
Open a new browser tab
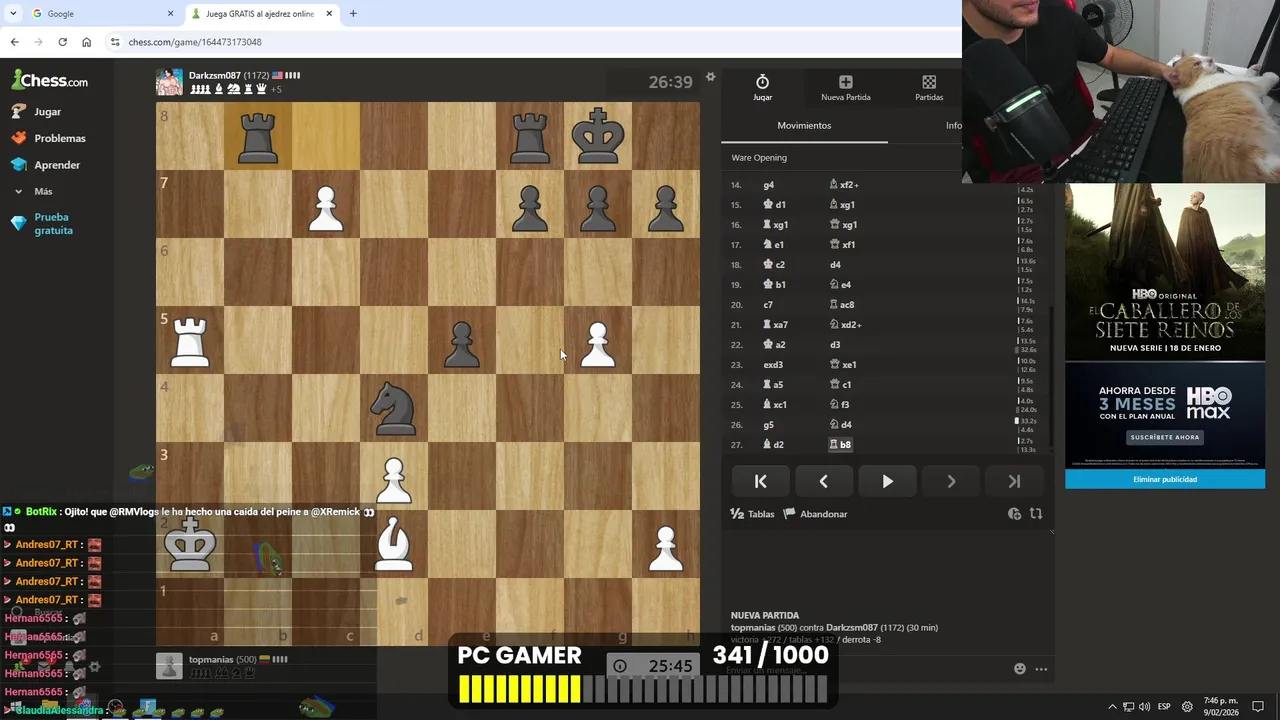click(353, 14)
